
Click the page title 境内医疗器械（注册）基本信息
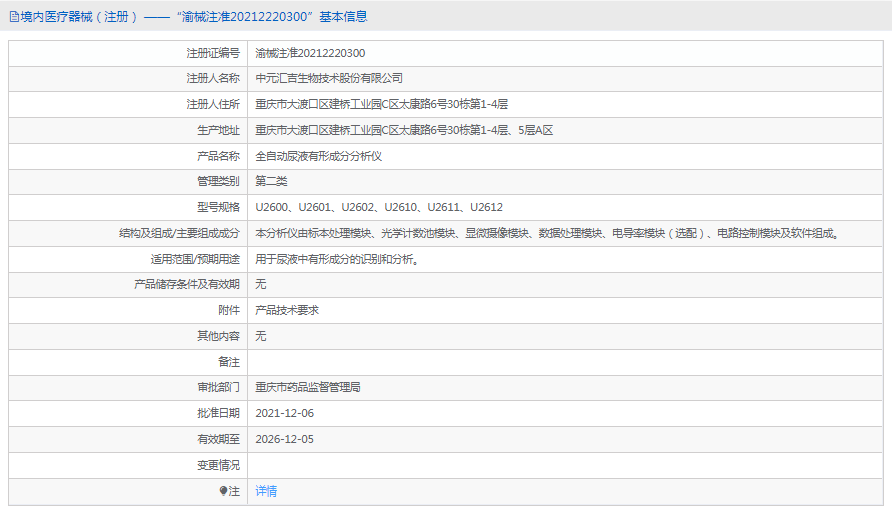point(193,17)
